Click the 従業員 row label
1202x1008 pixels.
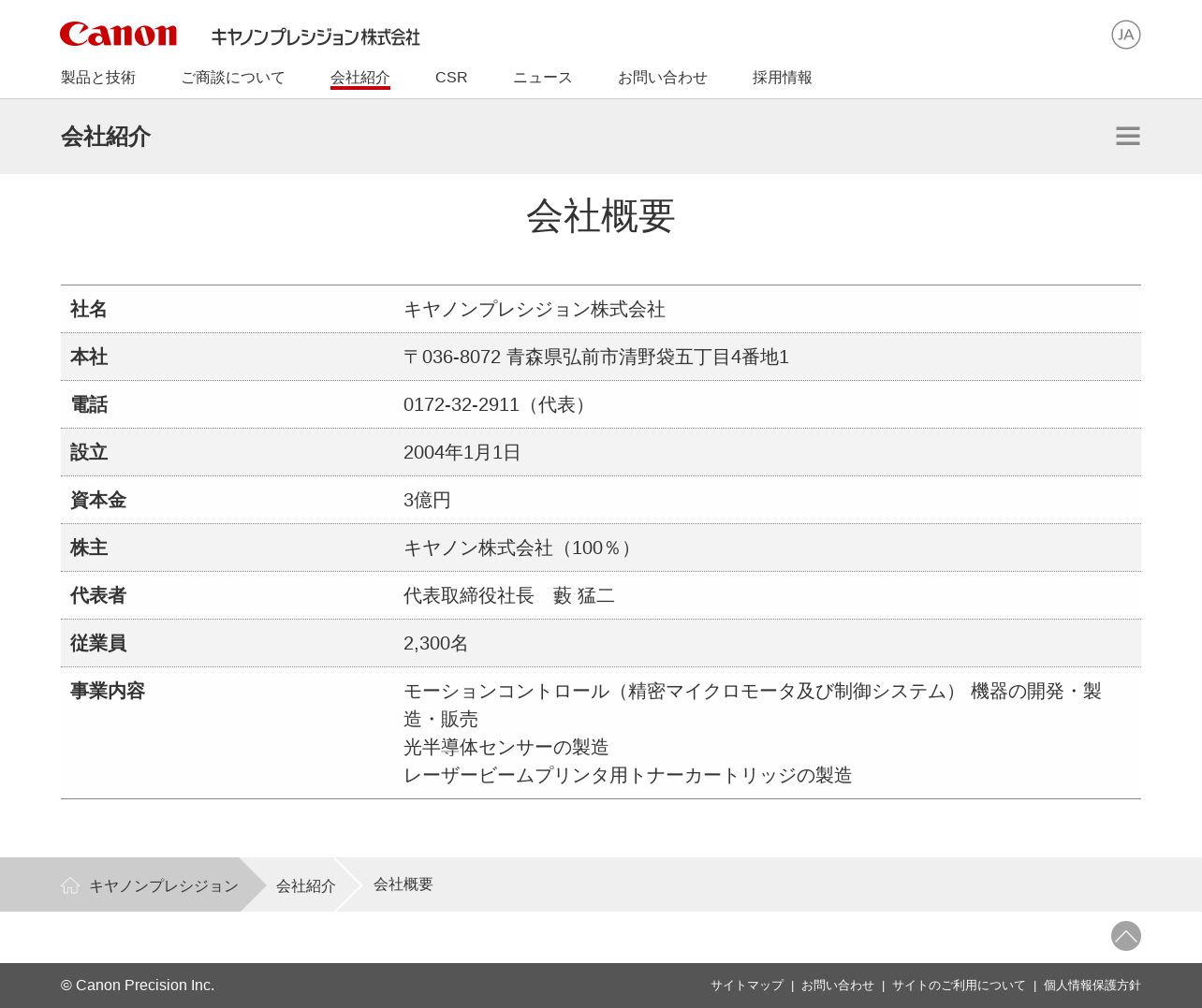98,643
